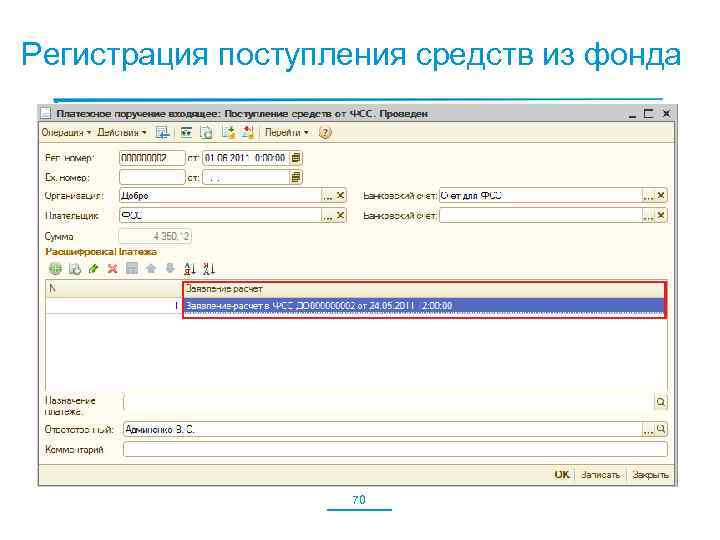Click the 'Заявление расчет' column header
720x540 pixels.
(424, 289)
